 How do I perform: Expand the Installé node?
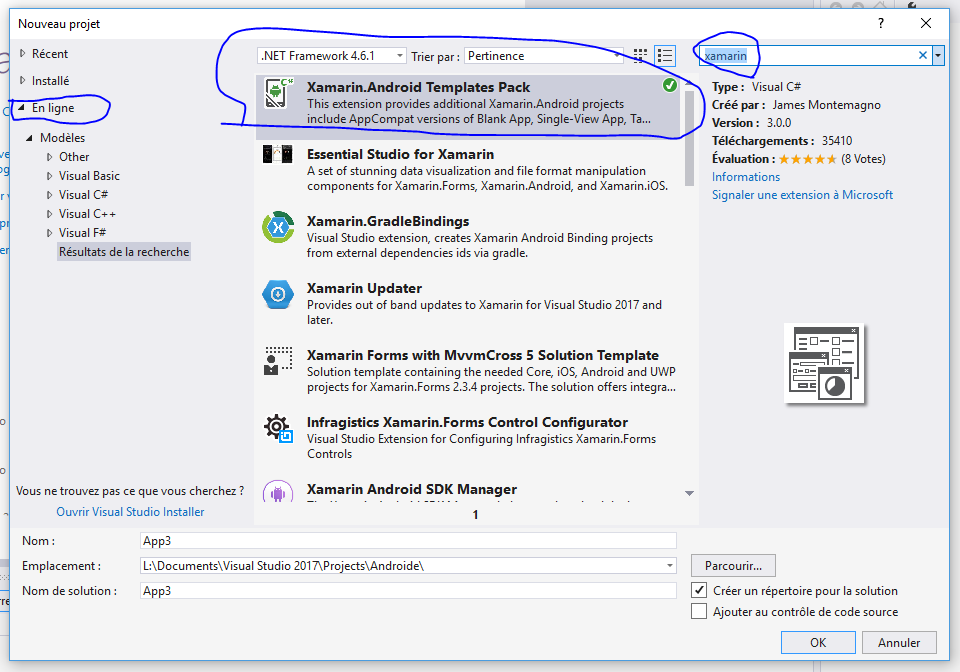(x=23, y=80)
